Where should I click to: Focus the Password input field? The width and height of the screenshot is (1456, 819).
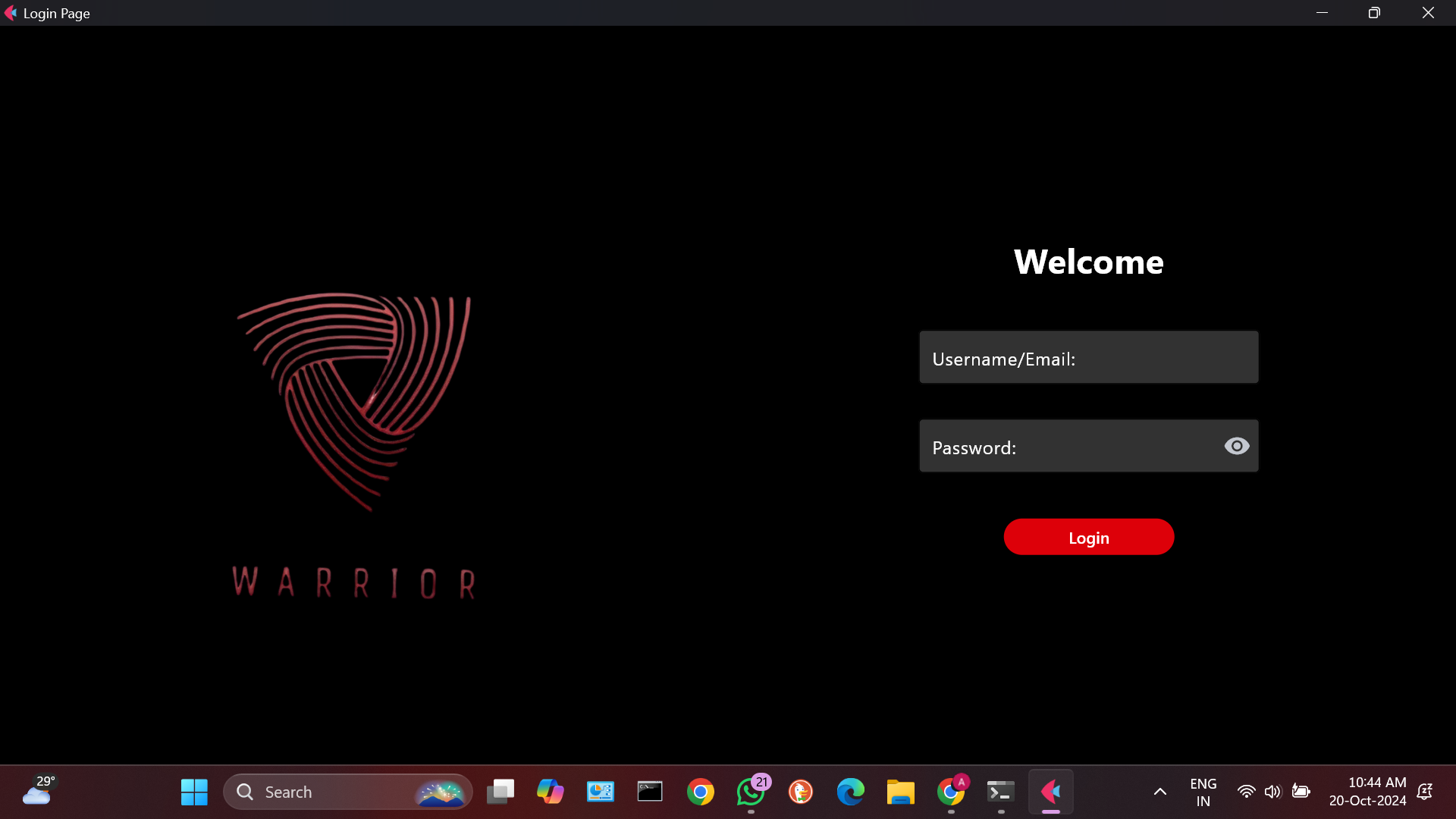[1069, 447]
